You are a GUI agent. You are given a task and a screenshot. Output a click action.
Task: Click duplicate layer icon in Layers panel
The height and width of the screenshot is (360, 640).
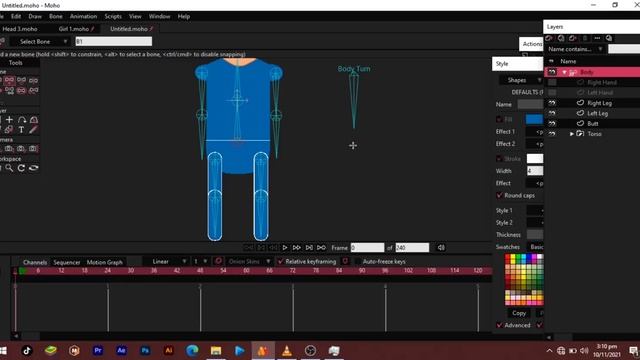click(x=561, y=38)
